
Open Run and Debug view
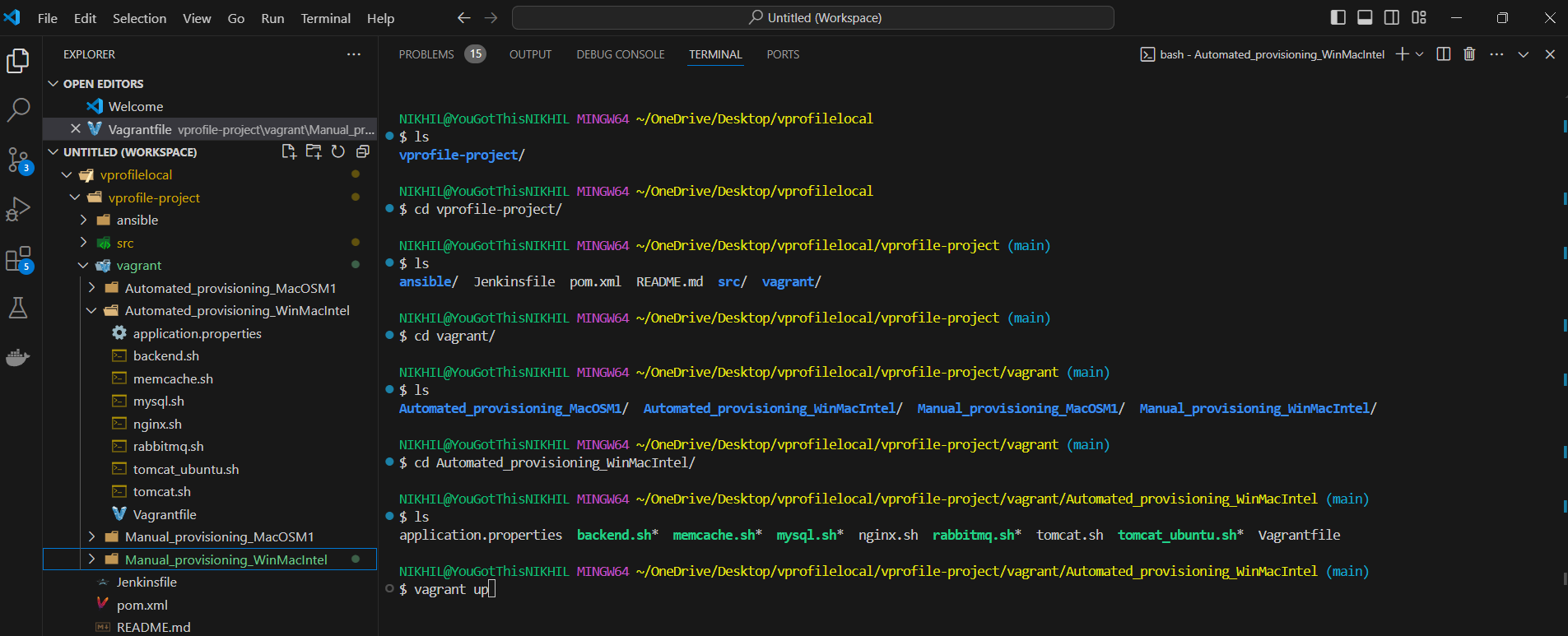pos(18,209)
